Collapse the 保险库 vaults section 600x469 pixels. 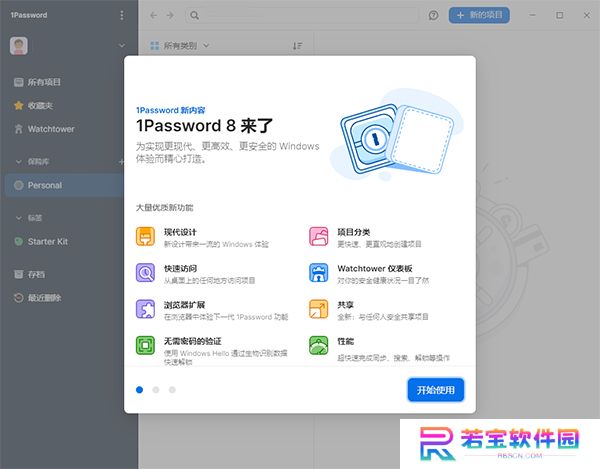tap(18, 162)
